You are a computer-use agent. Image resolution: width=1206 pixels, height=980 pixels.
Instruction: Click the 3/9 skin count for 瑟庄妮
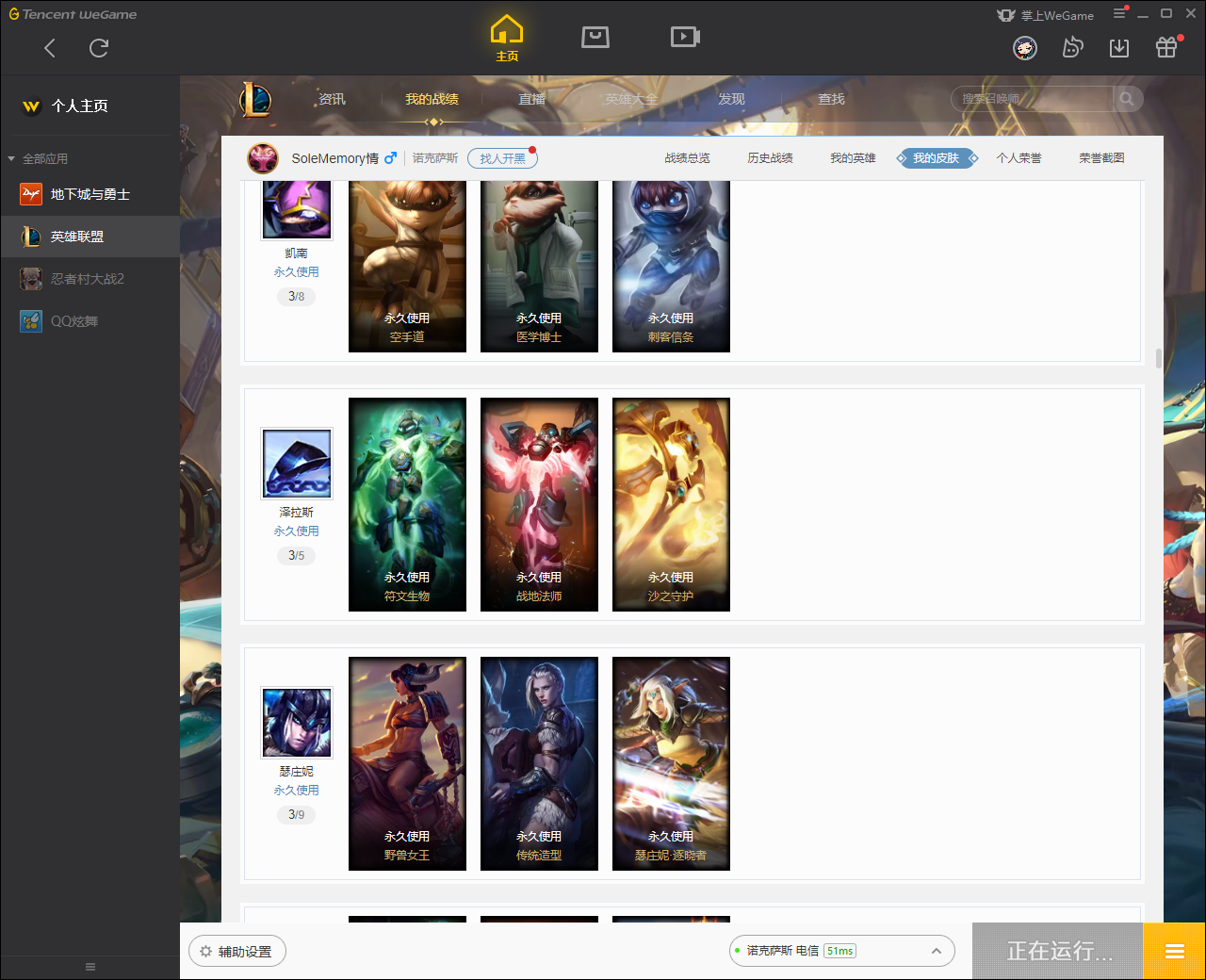[x=296, y=814]
